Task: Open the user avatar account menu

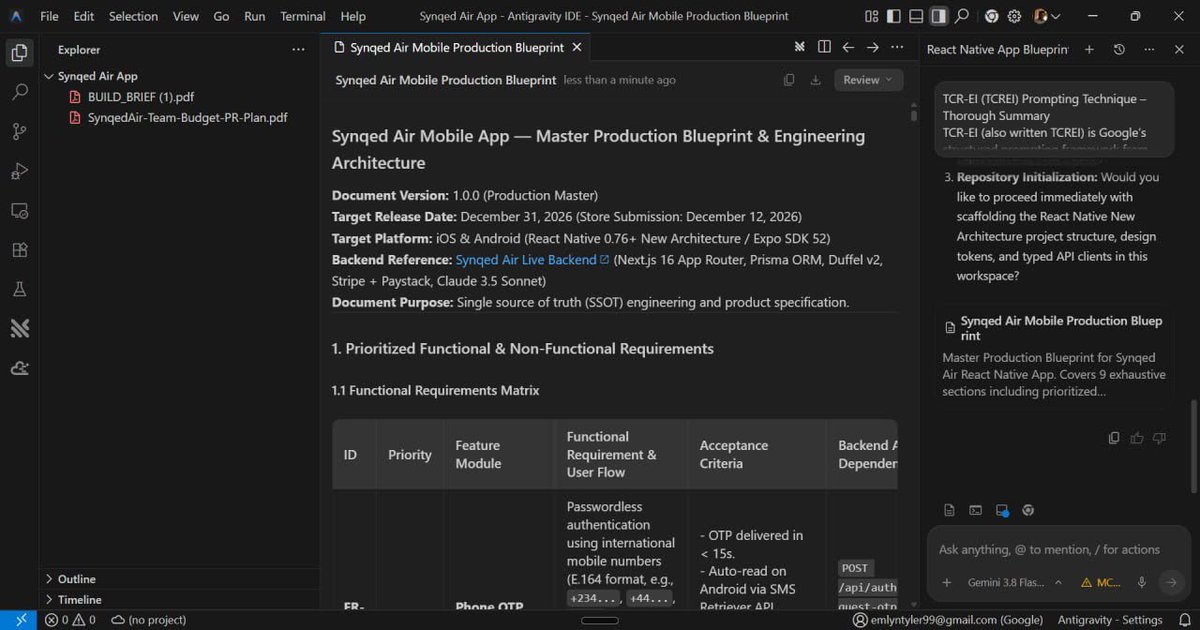Action: pos(1046,16)
